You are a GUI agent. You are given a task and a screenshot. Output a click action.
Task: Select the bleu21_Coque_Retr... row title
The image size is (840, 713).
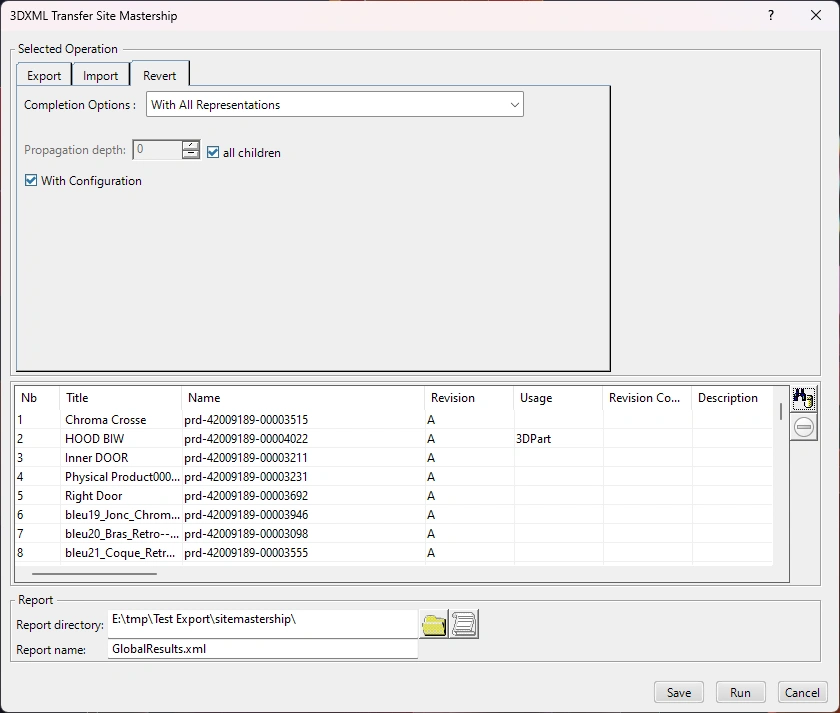click(120, 553)
